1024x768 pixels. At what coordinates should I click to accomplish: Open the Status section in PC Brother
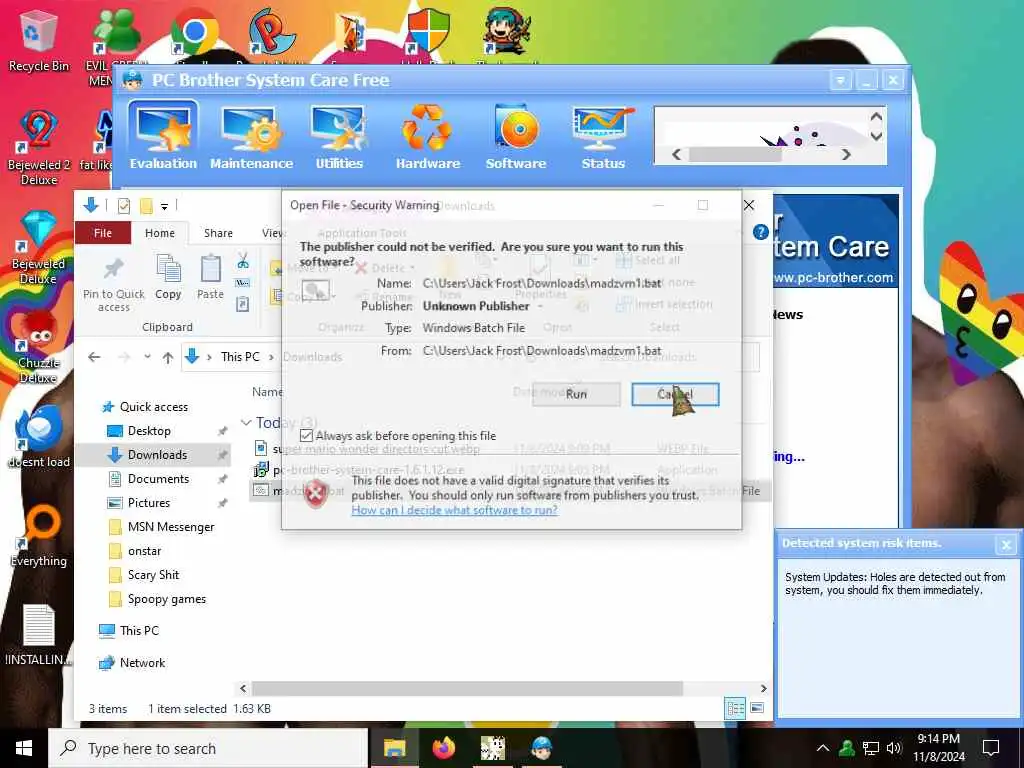pos(603,138)
